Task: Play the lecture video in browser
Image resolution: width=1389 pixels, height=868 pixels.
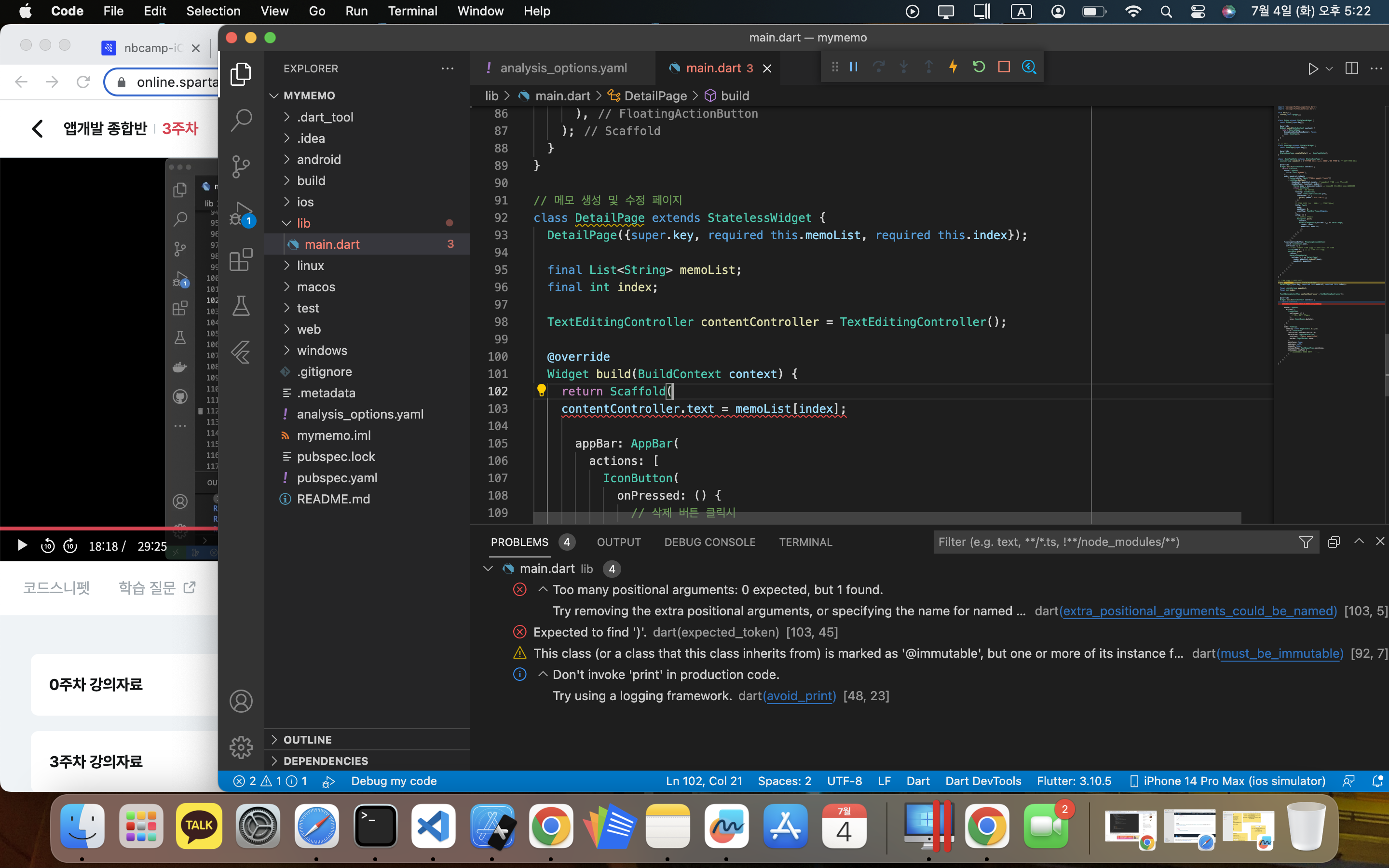Action: [x=22, y=545]
